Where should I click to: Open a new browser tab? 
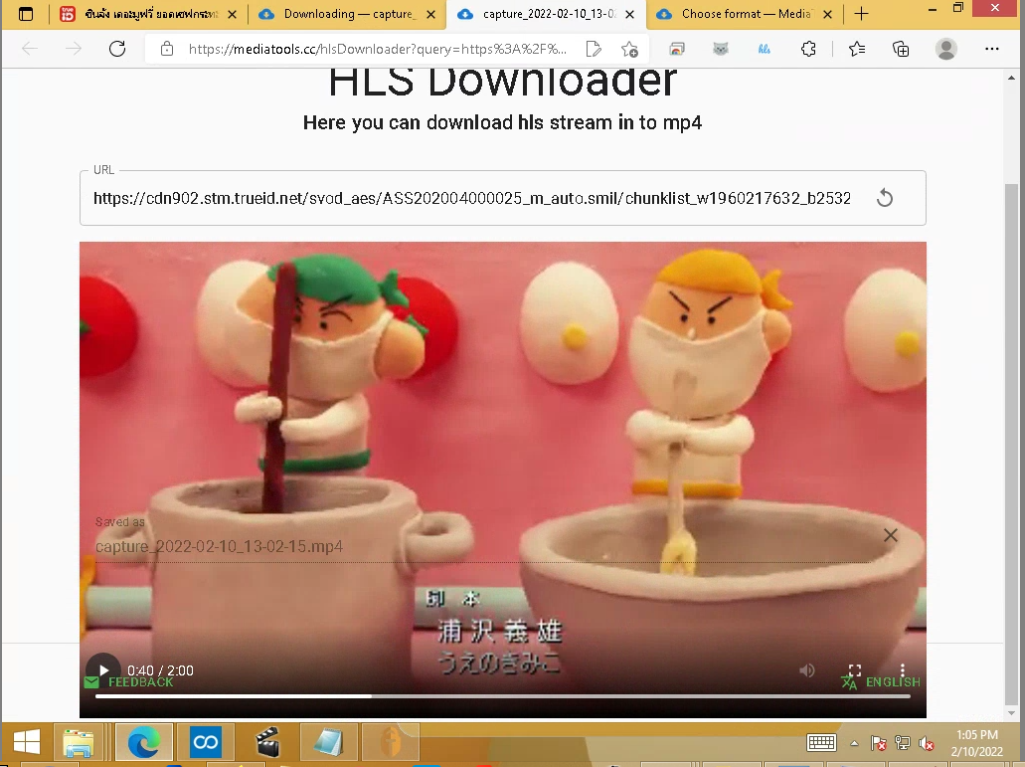point(862,14)
